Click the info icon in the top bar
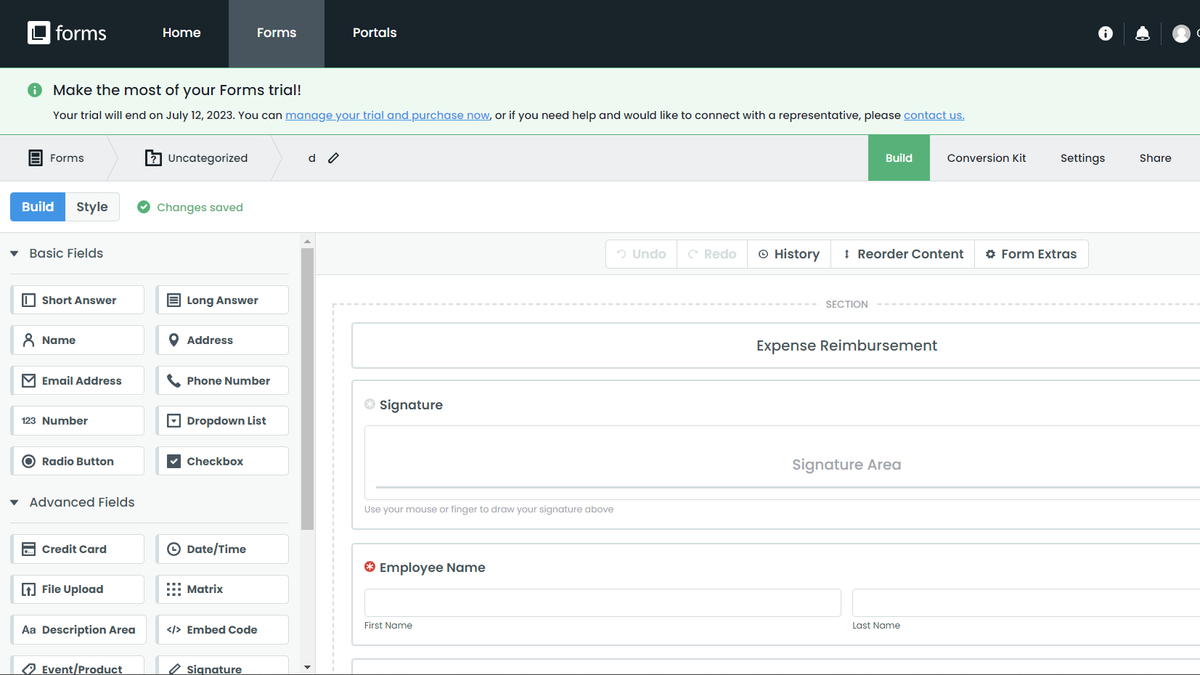Image resolution: width=1200 pixels, height=675 pixels. click(1104, 32)
